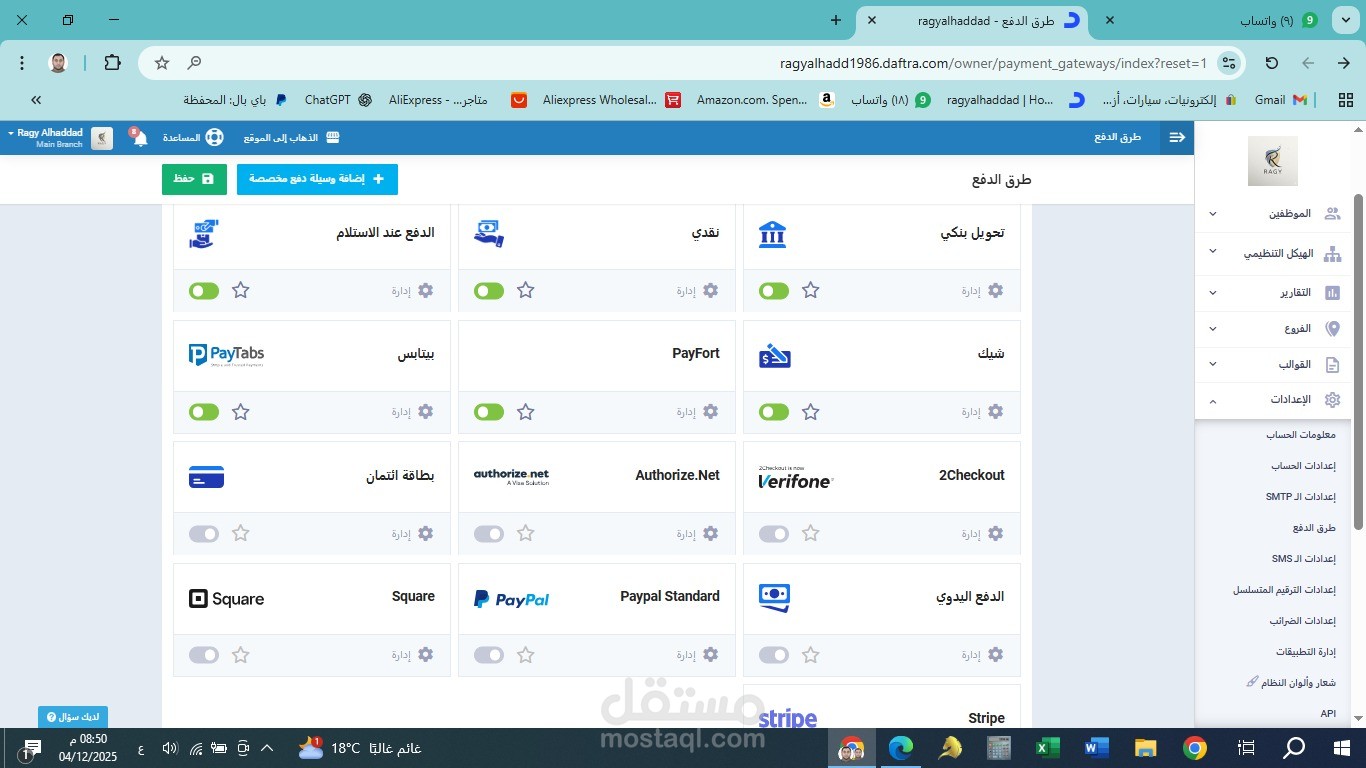
Task: Click the star on manual payment الدفع اليدوي card
Action: tap(811, 655)
